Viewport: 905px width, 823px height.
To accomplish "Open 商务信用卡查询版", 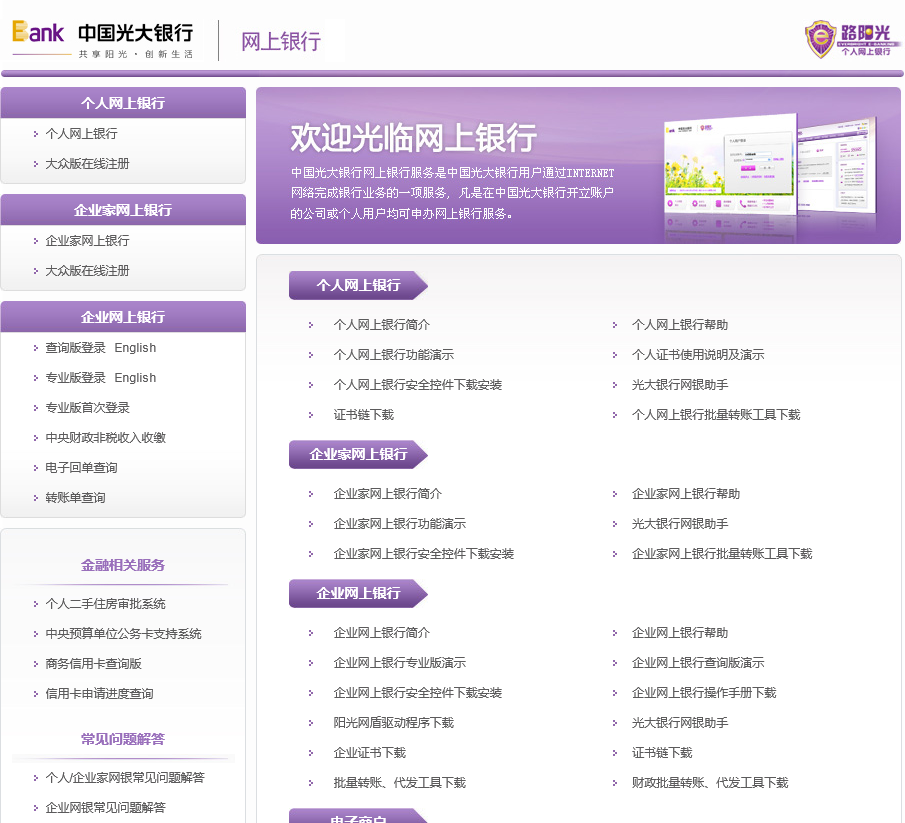I will point(94,664).
